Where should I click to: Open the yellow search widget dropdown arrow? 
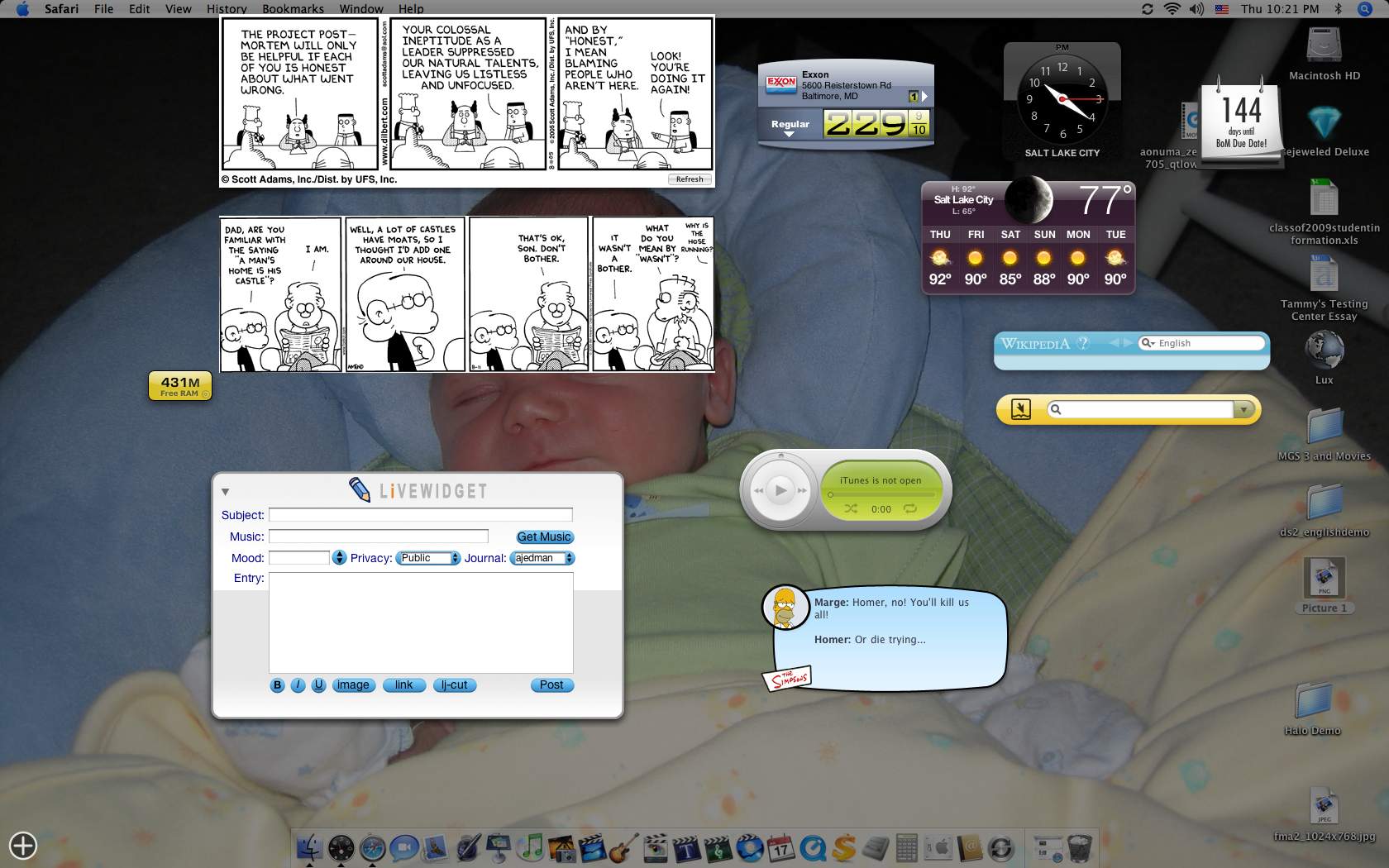1243,409
